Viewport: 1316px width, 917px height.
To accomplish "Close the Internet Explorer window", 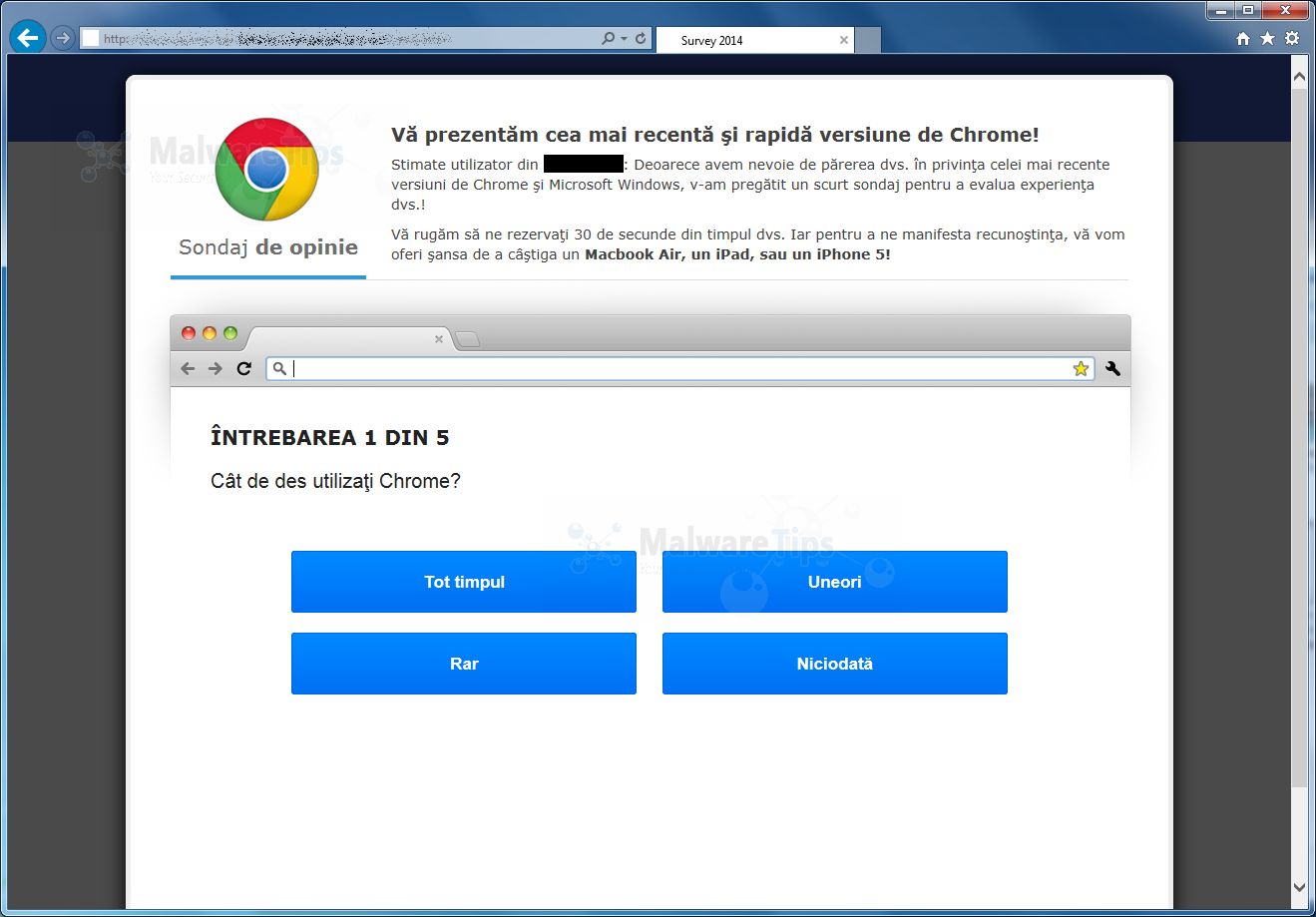I will tap(1285, 10).
